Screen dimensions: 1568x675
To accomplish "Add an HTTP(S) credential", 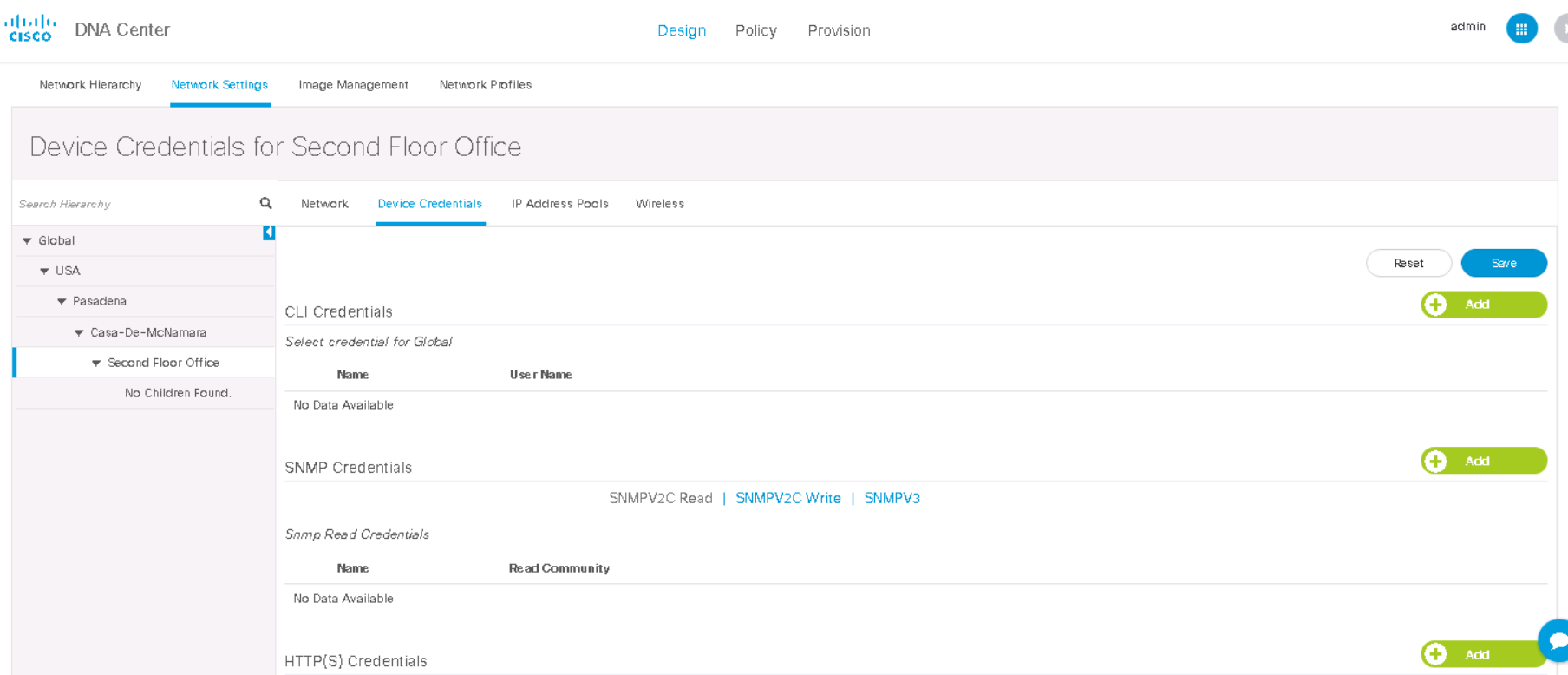I will pos(1484,654).
